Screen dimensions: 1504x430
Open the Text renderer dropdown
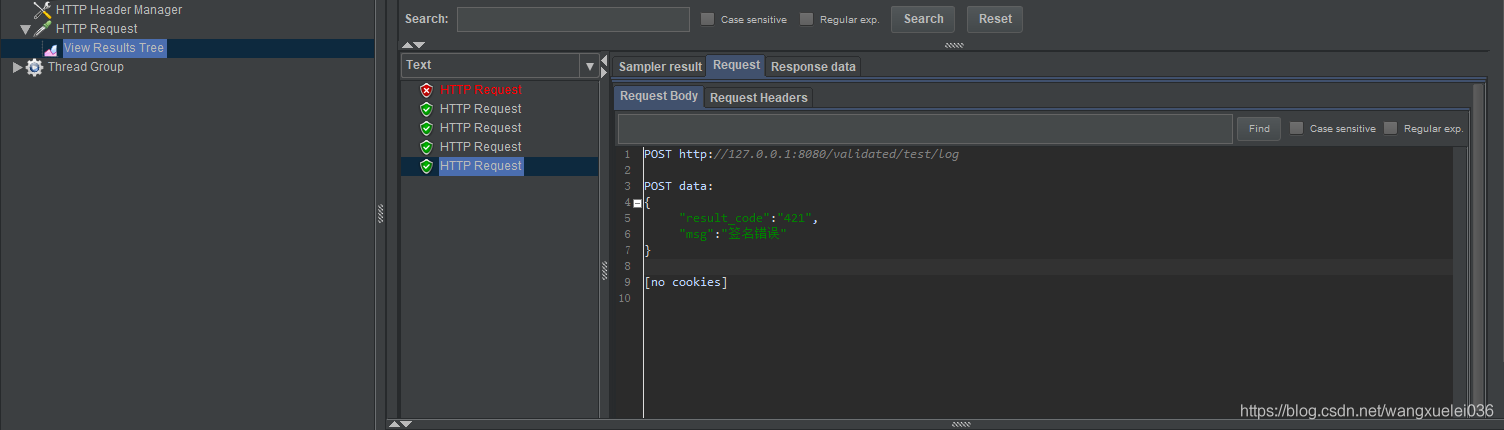coord(588,66)
